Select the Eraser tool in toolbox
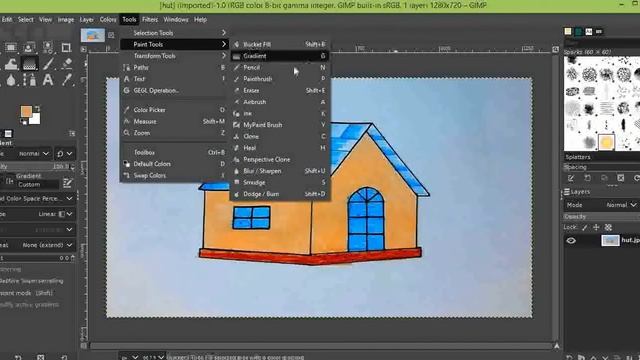 pyautogui.click(x=67, y=64)
